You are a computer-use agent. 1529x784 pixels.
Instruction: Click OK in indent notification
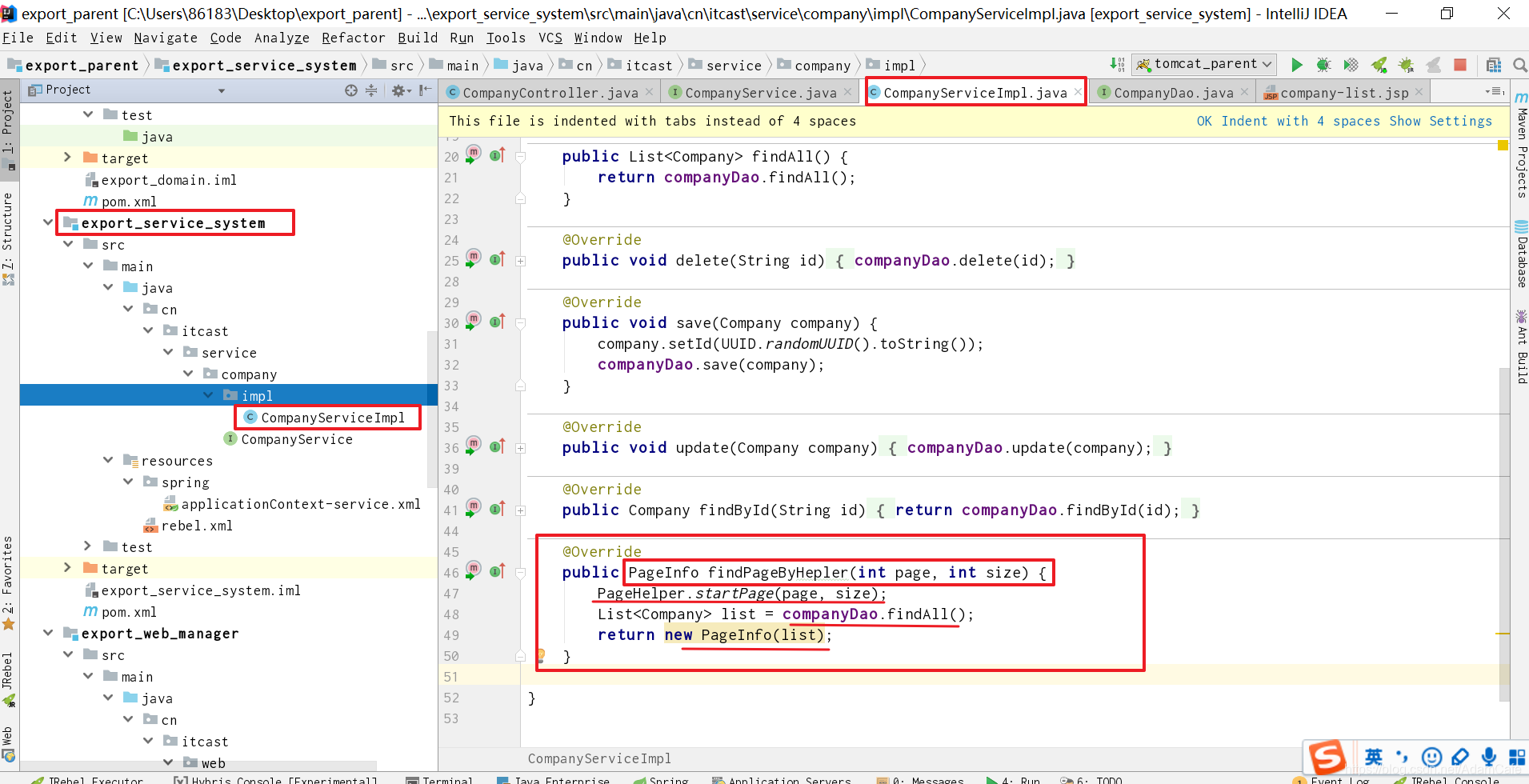[x=1204, y=121]
